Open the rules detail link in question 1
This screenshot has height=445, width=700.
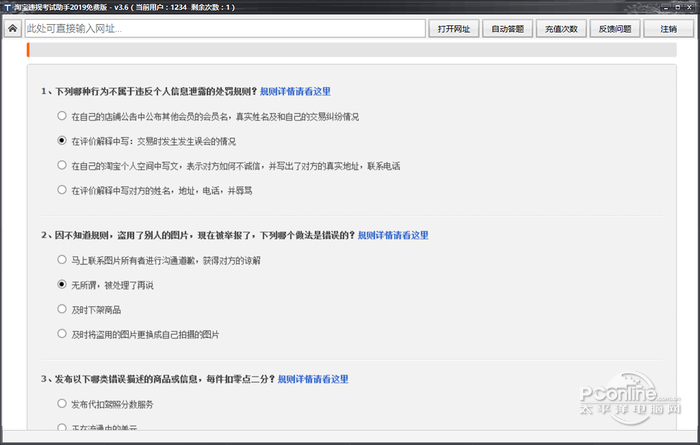[x=295, y=91]
